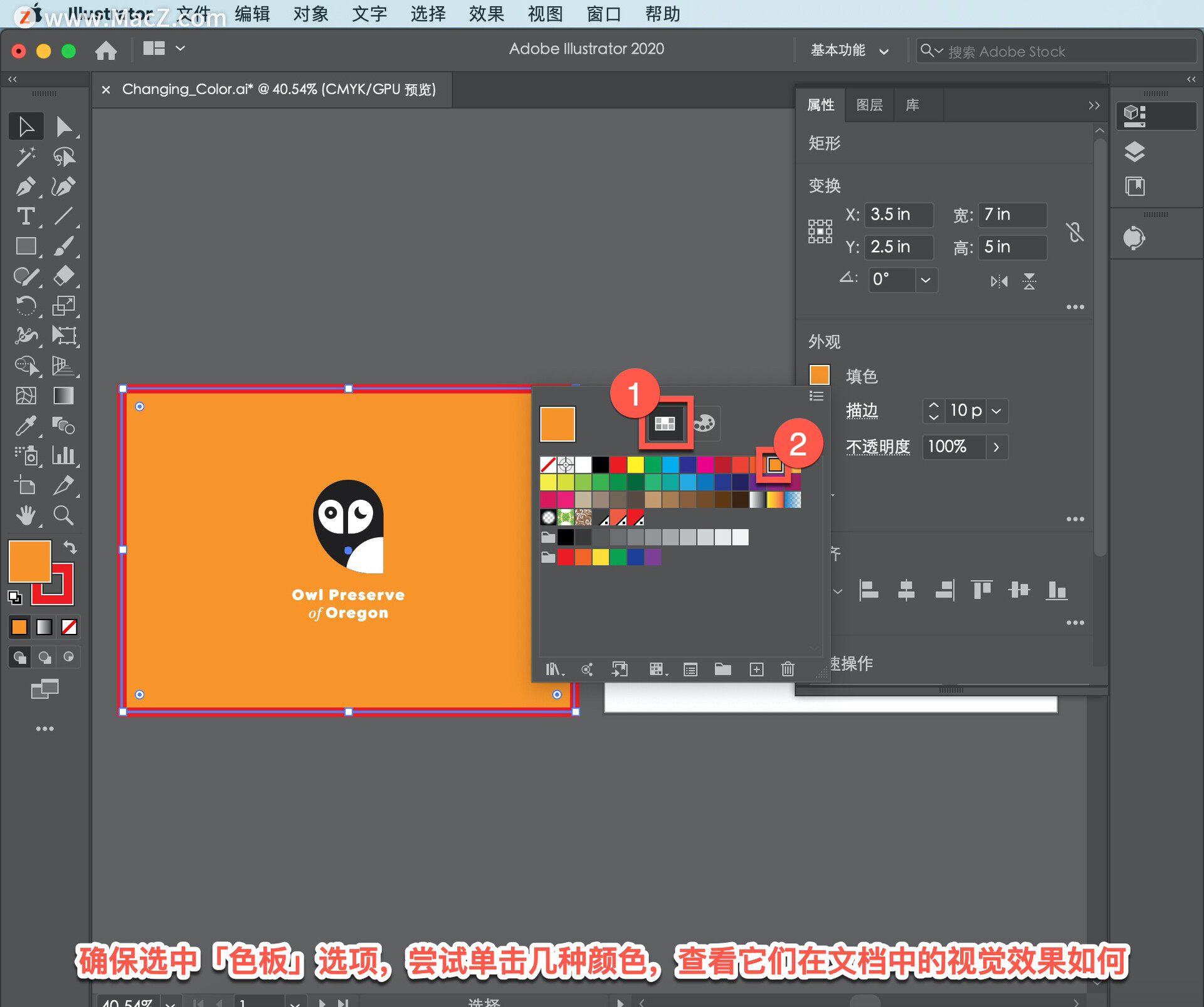Swap fill and stroke colors
Screen dimensions: 1204x1007
click(70, 547)
